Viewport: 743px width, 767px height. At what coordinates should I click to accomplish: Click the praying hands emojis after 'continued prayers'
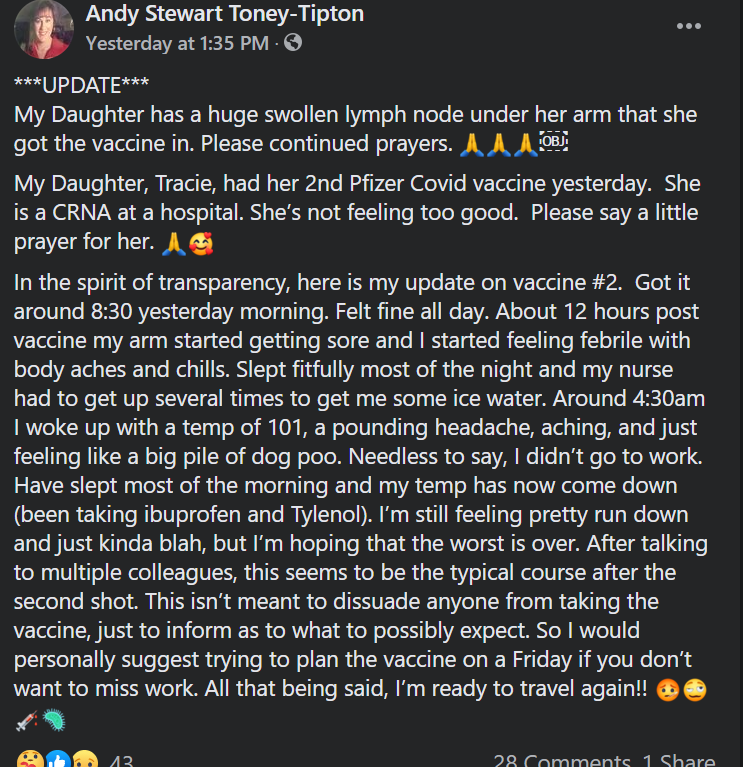click(497, 144)
